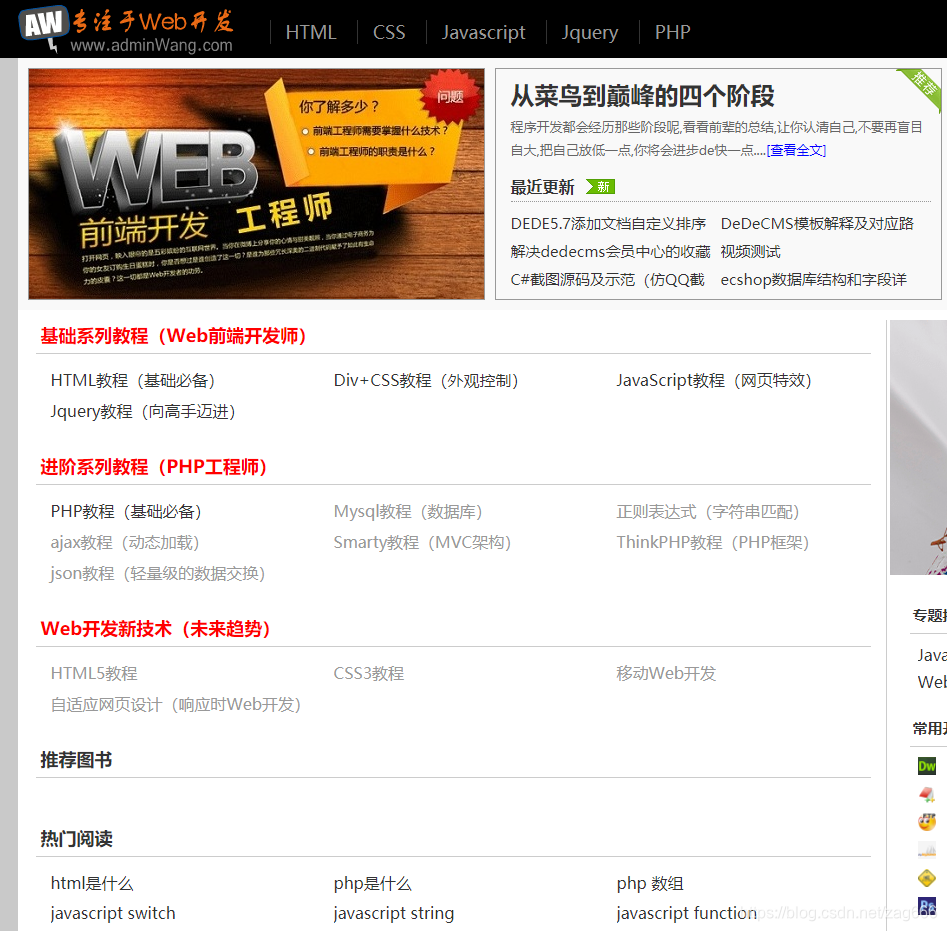The width and height of the screenshot is (947, 931).
Task: Open the yellow diamond sign icon
Action: pyautogui.click(x=926, y=878)
